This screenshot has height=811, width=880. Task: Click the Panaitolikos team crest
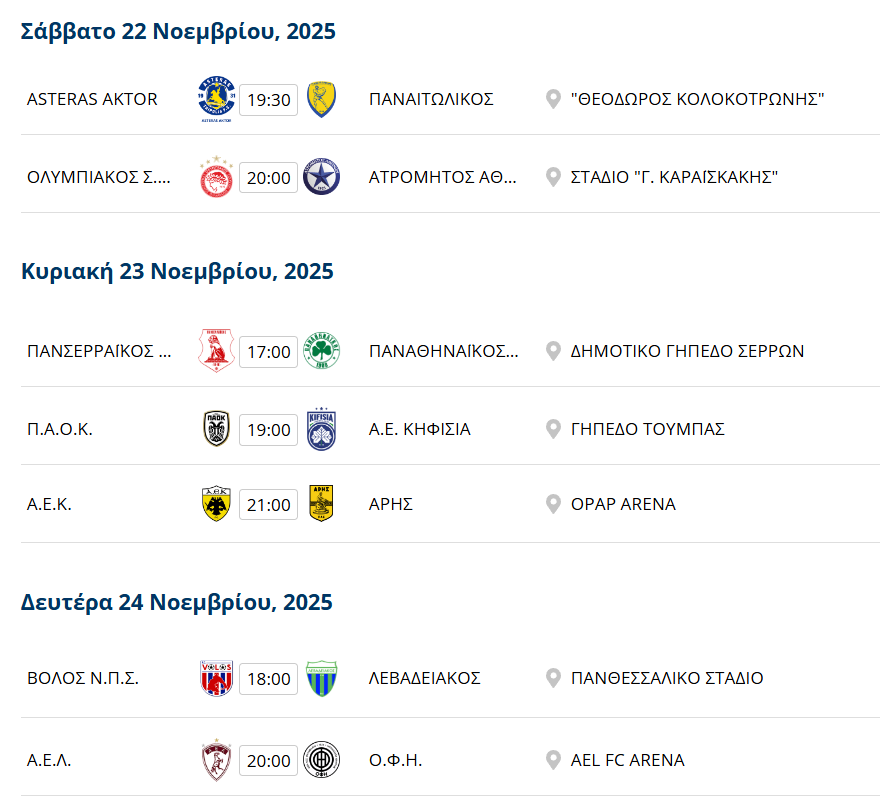pos(321,99)
